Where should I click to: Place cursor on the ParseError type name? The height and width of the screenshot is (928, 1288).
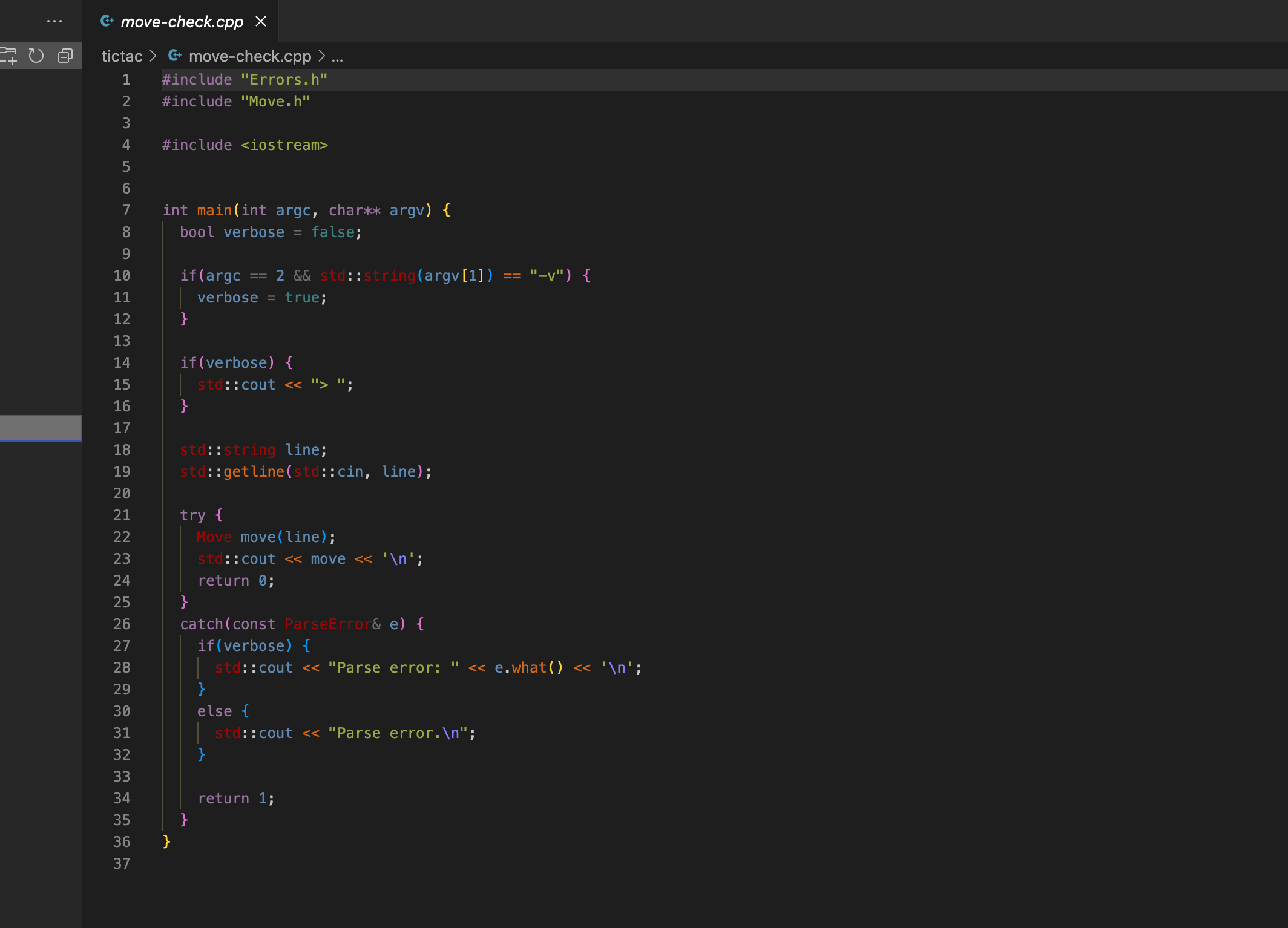click(327, 624)
